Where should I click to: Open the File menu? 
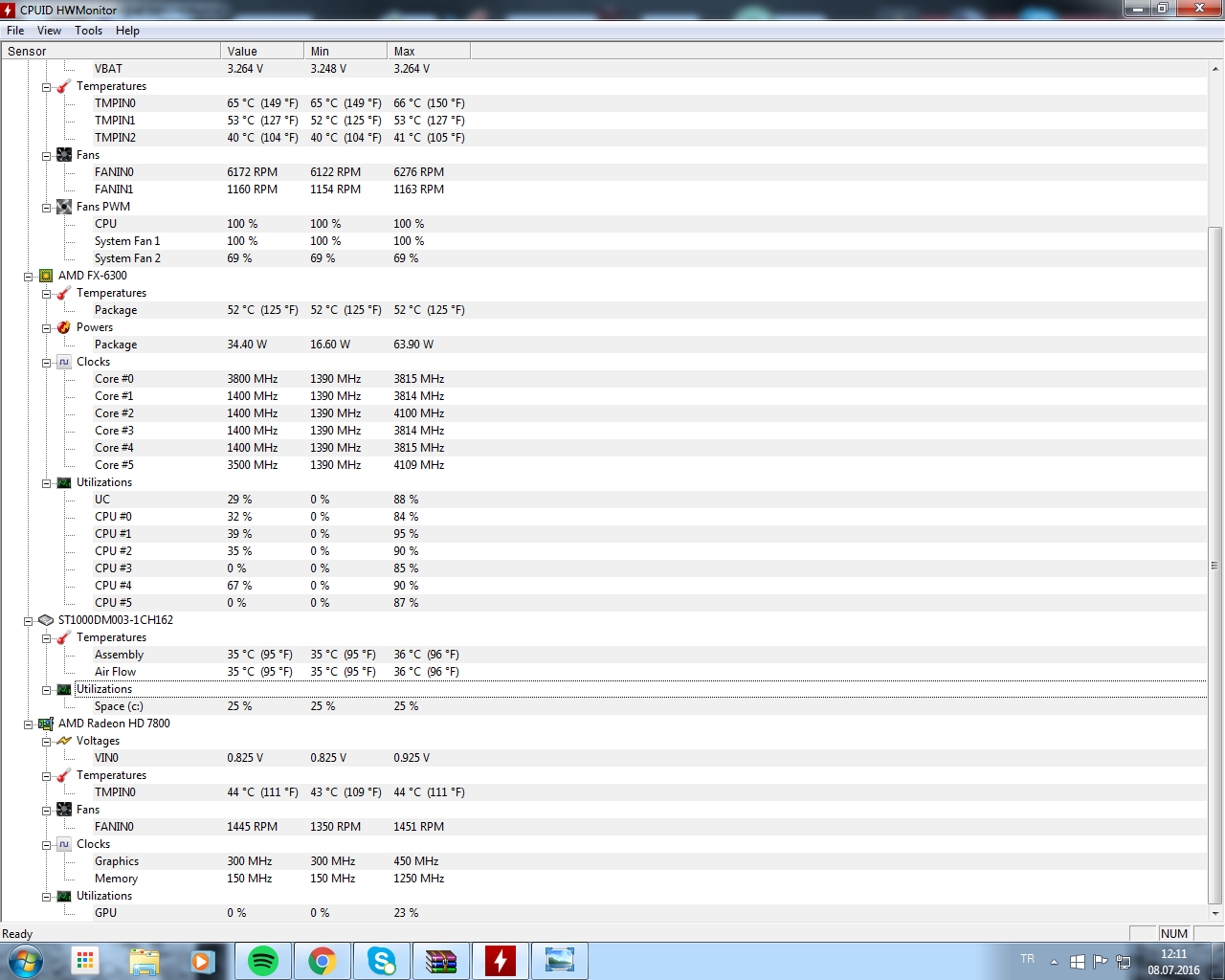(15, 31)
